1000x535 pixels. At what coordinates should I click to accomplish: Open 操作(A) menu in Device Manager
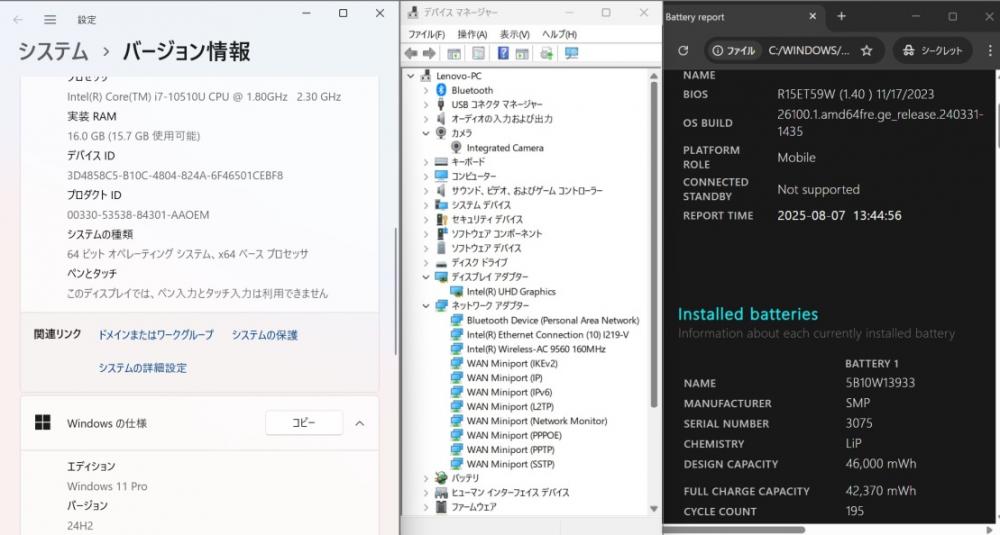pos(473,34)
